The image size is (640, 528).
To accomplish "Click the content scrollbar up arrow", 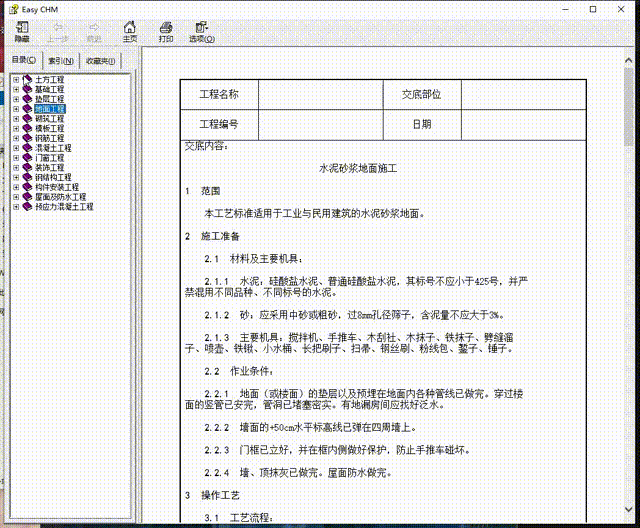I will click(629, 60).
